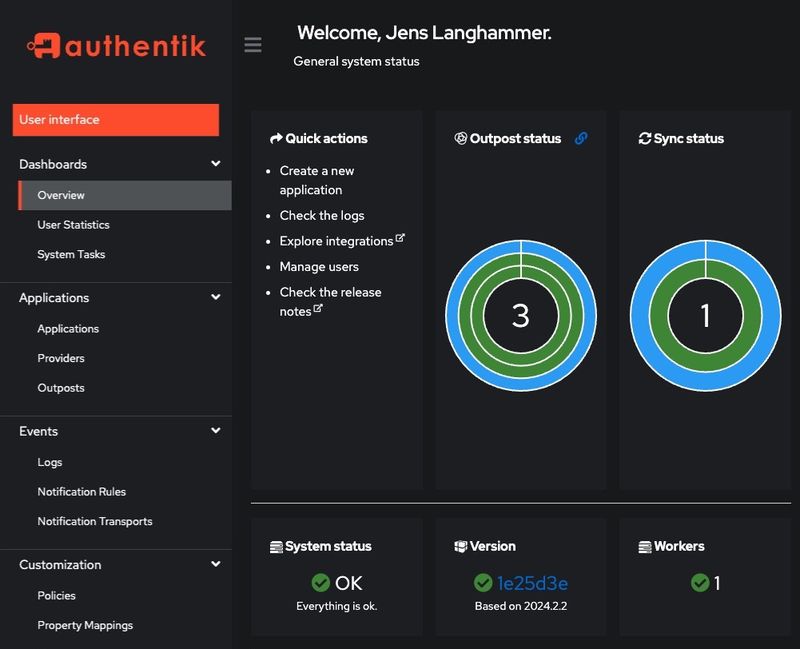Viewport: 800px width, 649px height.
Task: Click the Workers icon
Action: tap(644, 546)
